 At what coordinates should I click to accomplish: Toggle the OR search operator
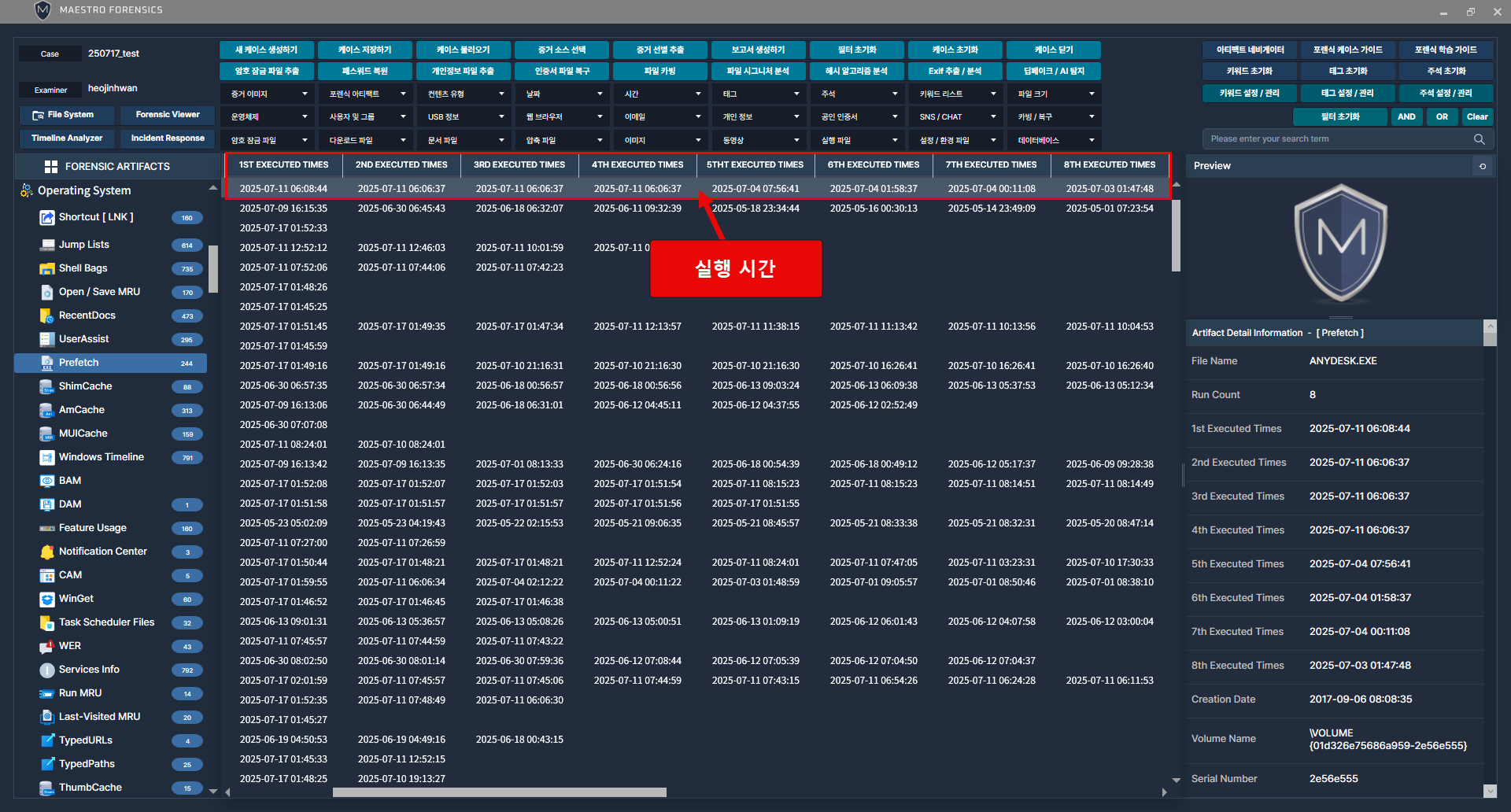tap(1442, 116)
